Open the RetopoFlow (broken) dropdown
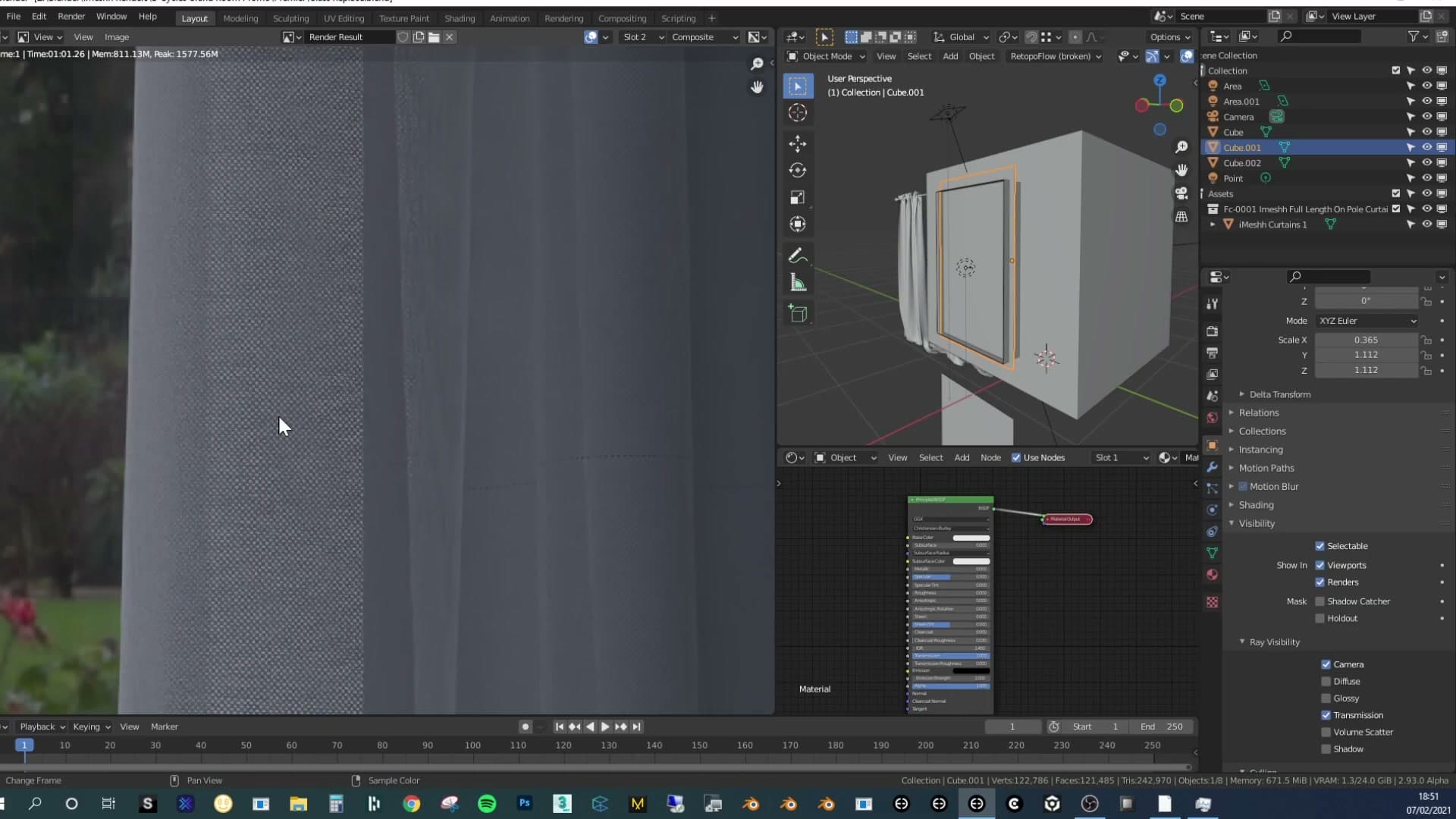Image resolution: width=1456 pixels, height=819 pixels. tap(1056, 56)
